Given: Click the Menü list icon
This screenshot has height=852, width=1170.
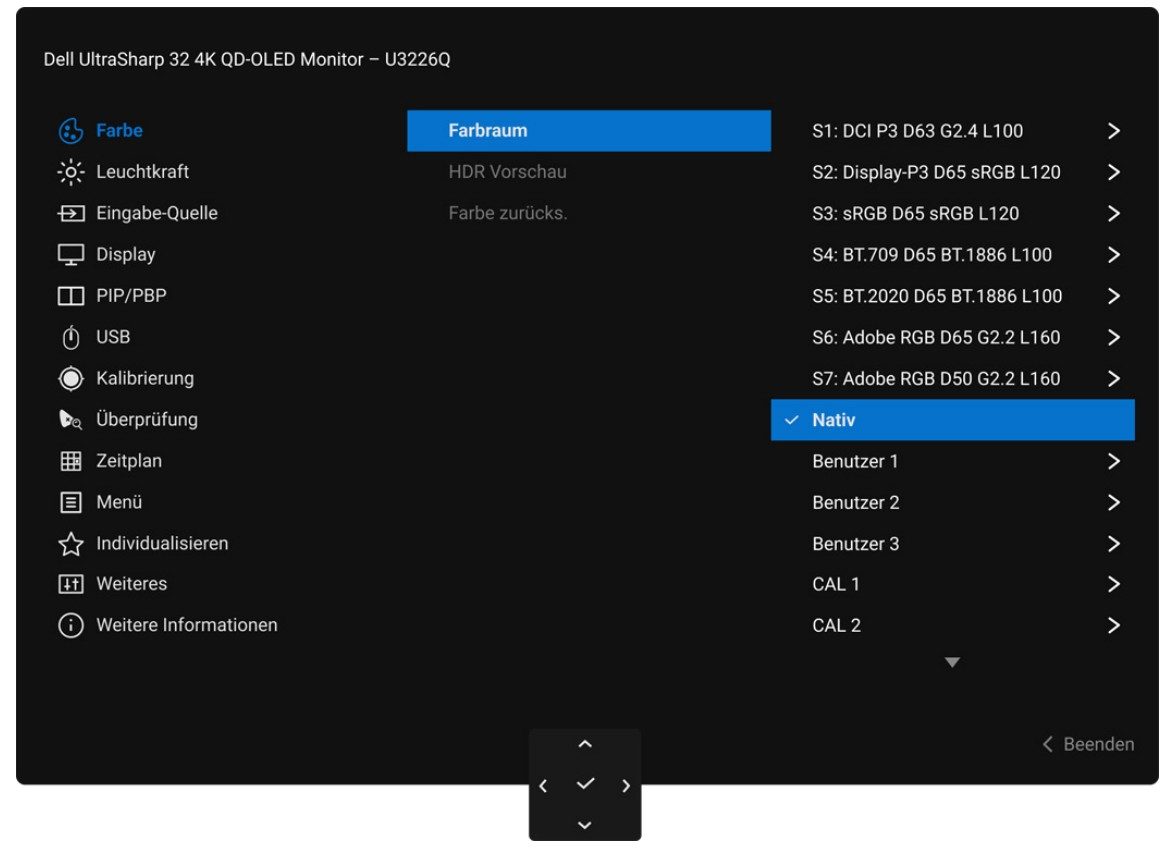Looking at the screenshot, I should [x=71, y=502].
